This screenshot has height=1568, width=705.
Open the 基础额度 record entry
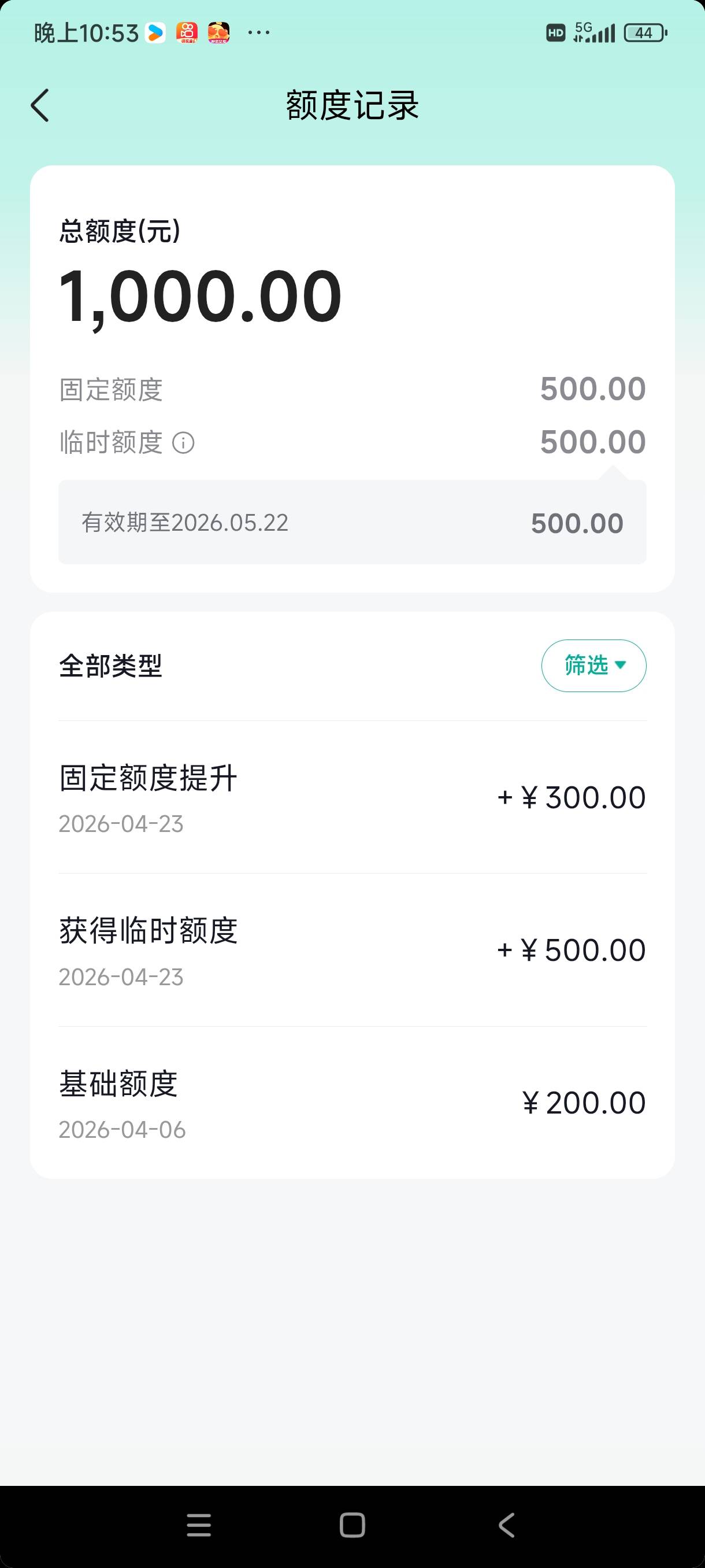coord(352,1103)
